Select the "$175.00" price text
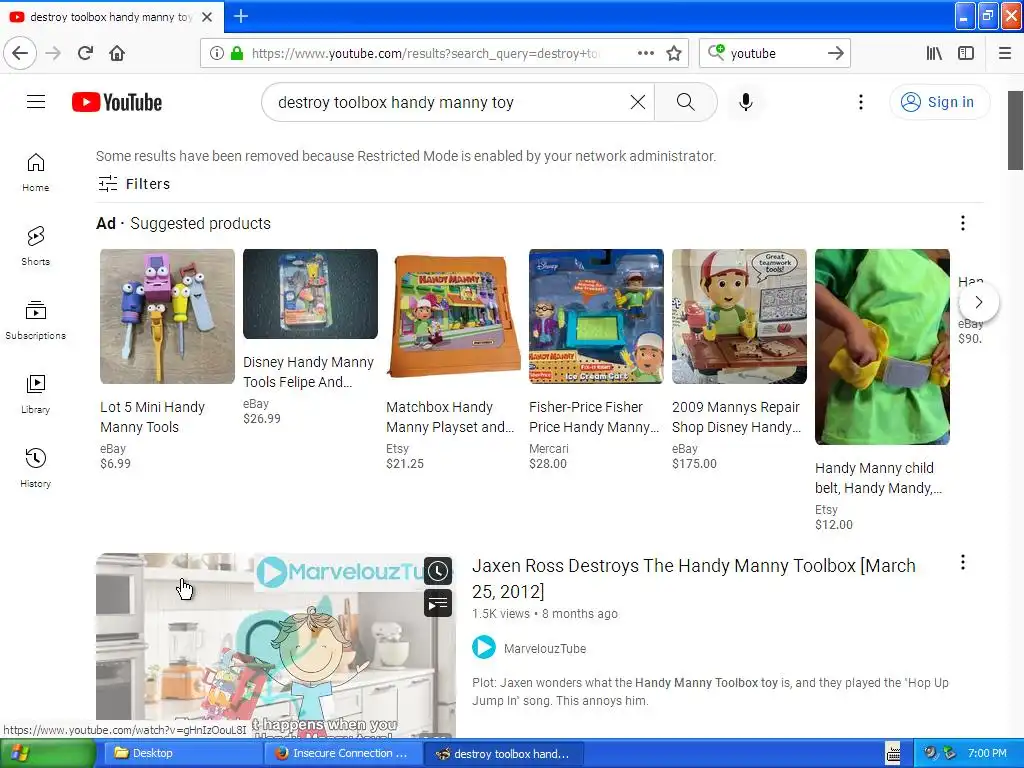Image resolution: width=1024 pixels, height=768 pixels. [x=694, y=464]
